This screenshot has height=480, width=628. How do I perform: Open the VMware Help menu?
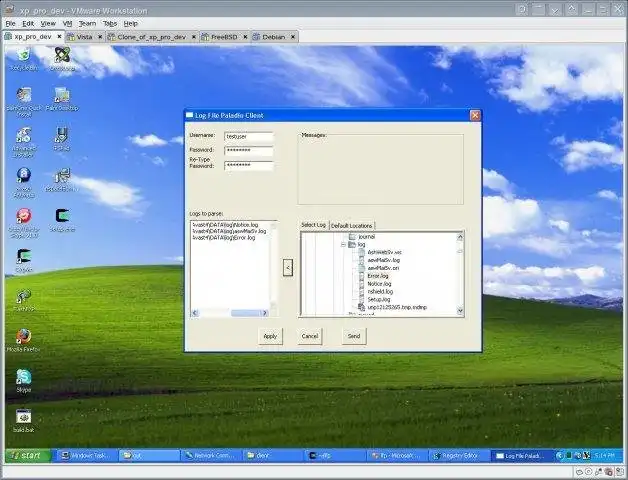(x=131, y=24)
